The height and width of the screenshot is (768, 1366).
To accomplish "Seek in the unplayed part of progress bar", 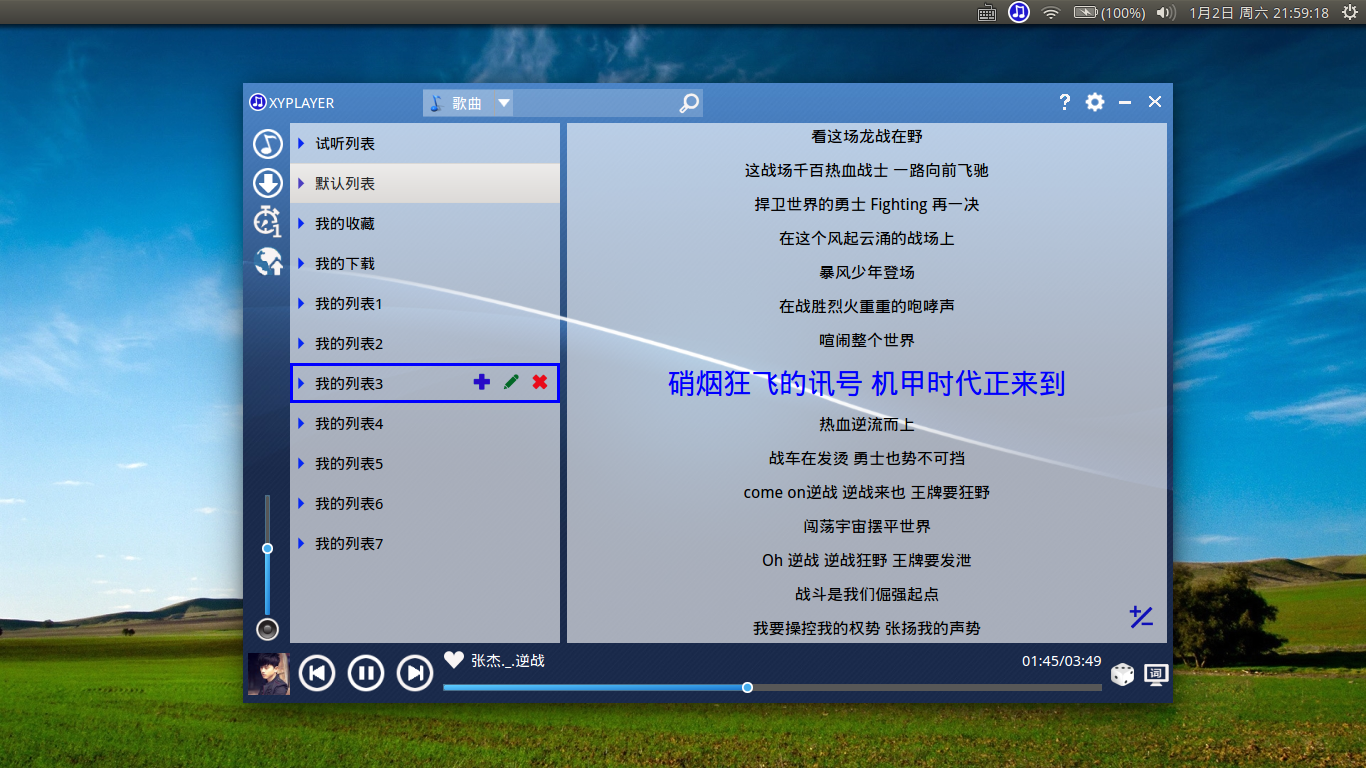I will click(927, 687).
